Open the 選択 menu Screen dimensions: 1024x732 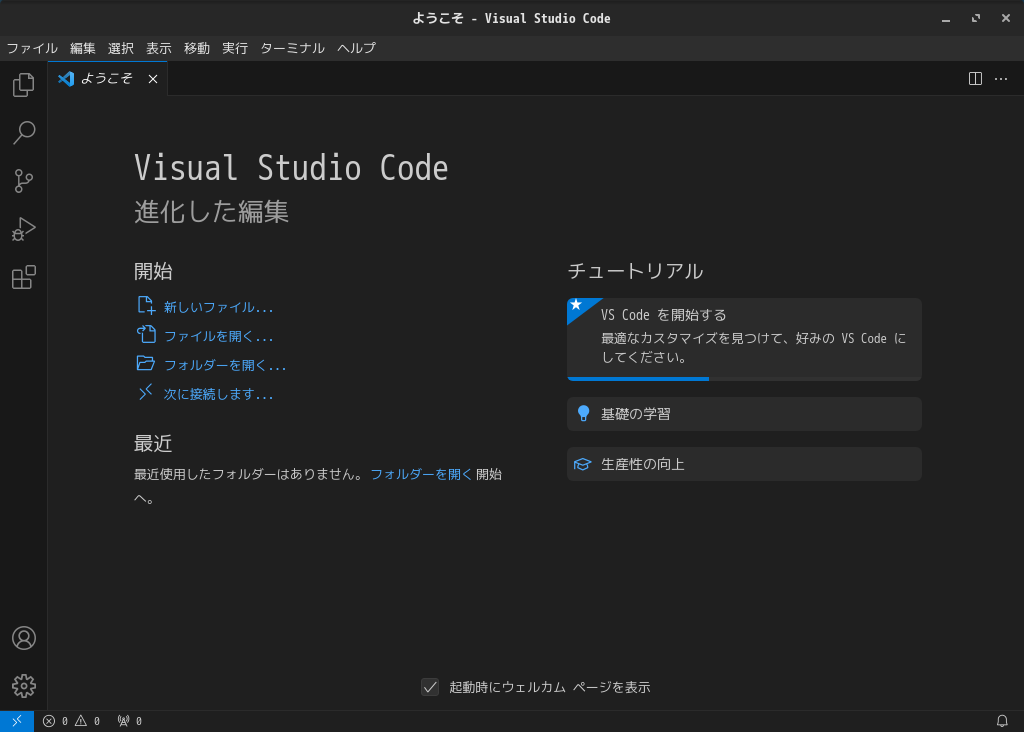coord(121,48)
